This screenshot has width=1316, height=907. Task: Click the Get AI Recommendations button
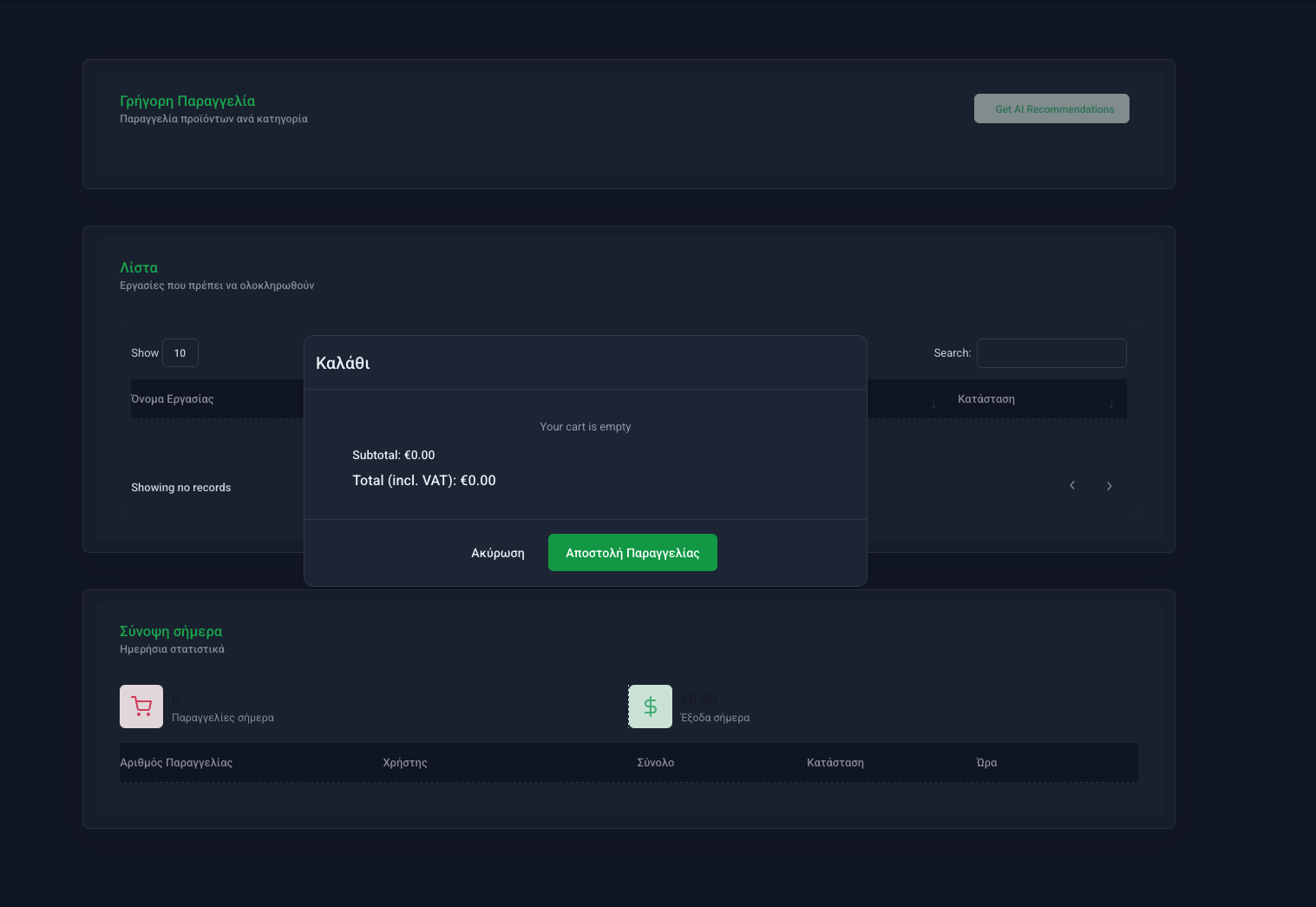pyautogui.click(x=1051, y=108)
